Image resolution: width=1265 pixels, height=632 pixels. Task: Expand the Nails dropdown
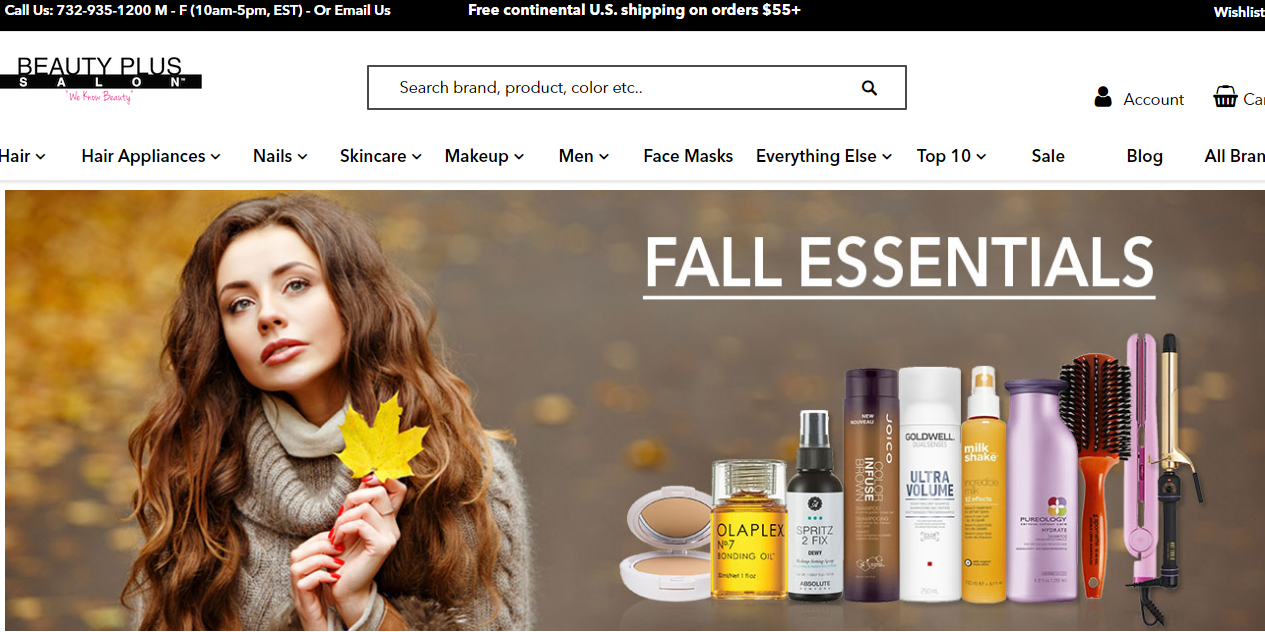point(280,156)
